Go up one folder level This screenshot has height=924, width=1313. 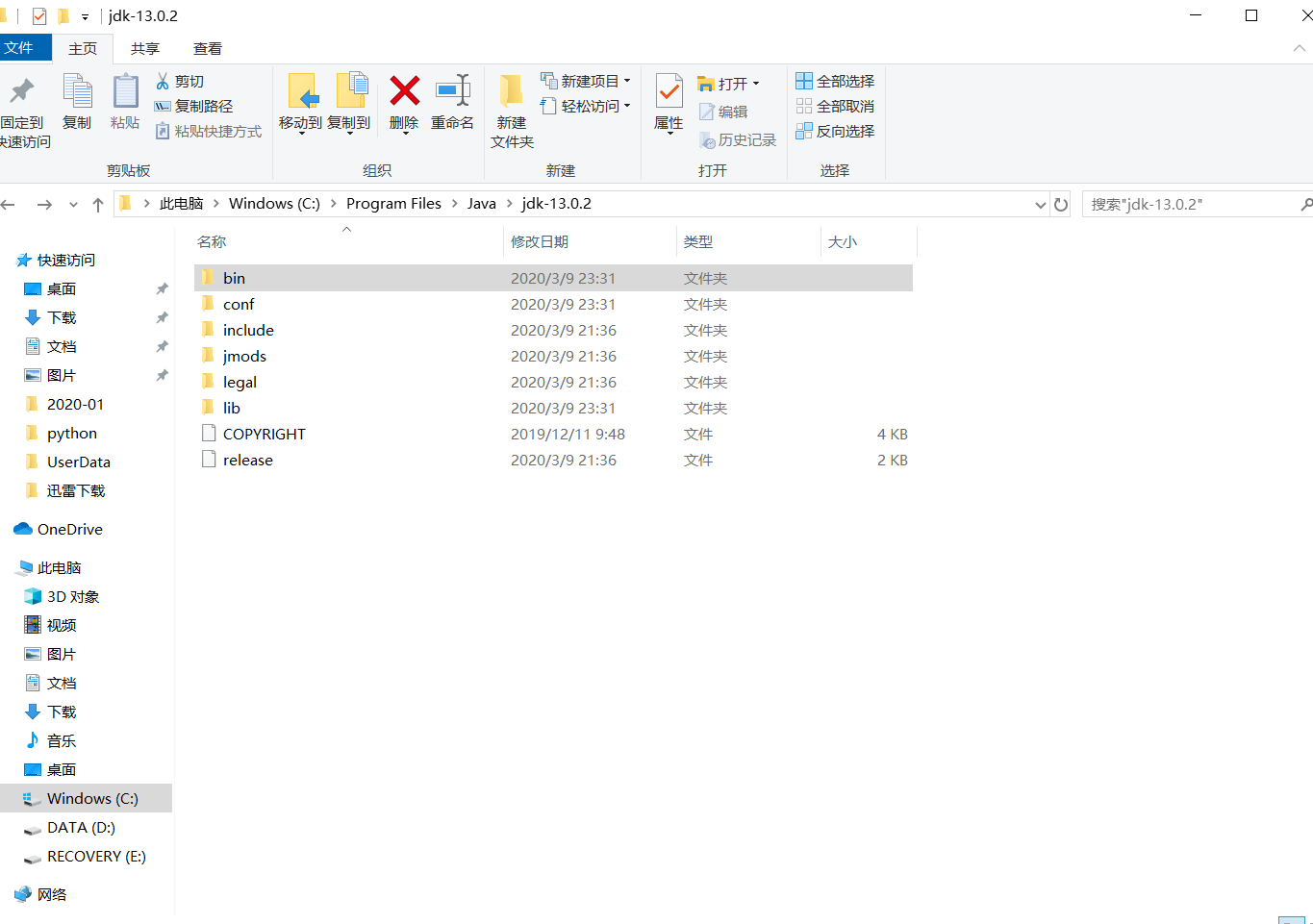(98, 204)
